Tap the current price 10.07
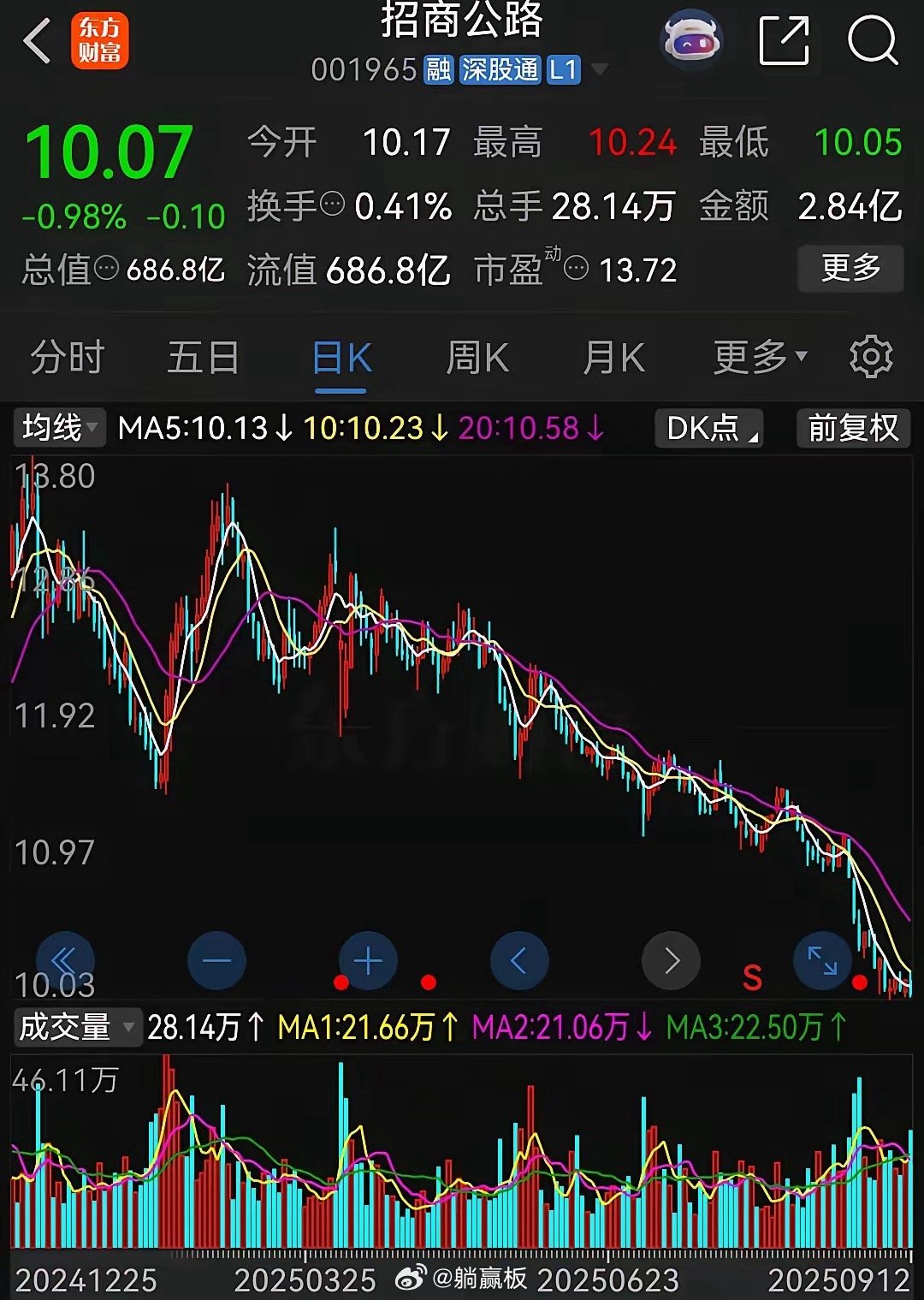Viewport: 924px width, 1300px height. pyautogui.click(x=109, y=152)
